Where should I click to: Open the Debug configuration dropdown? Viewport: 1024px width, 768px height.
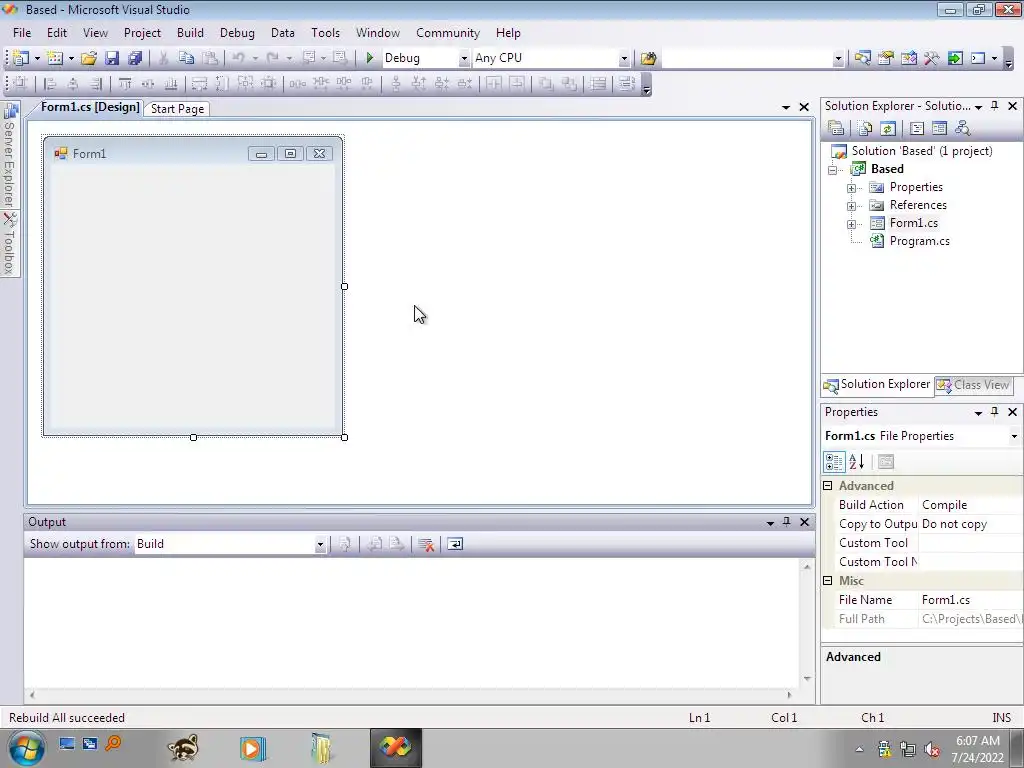pos(464,58)
